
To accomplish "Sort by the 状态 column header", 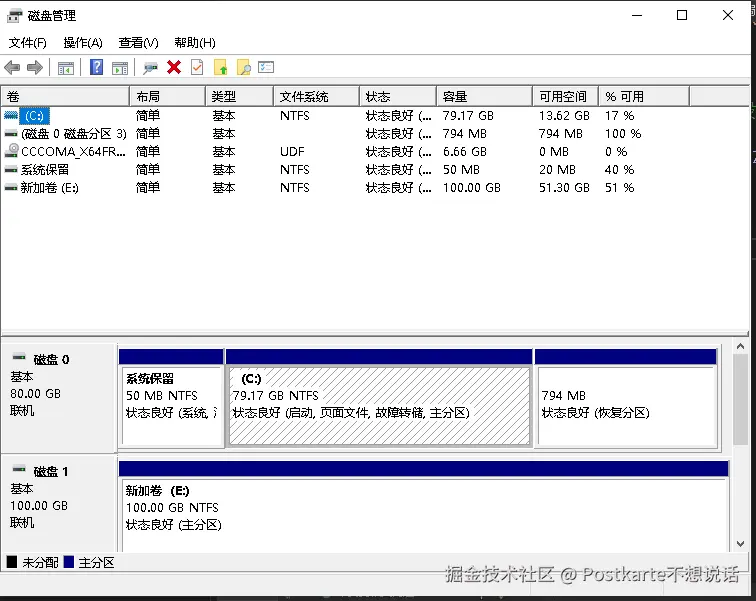I will tap(398, 96).
